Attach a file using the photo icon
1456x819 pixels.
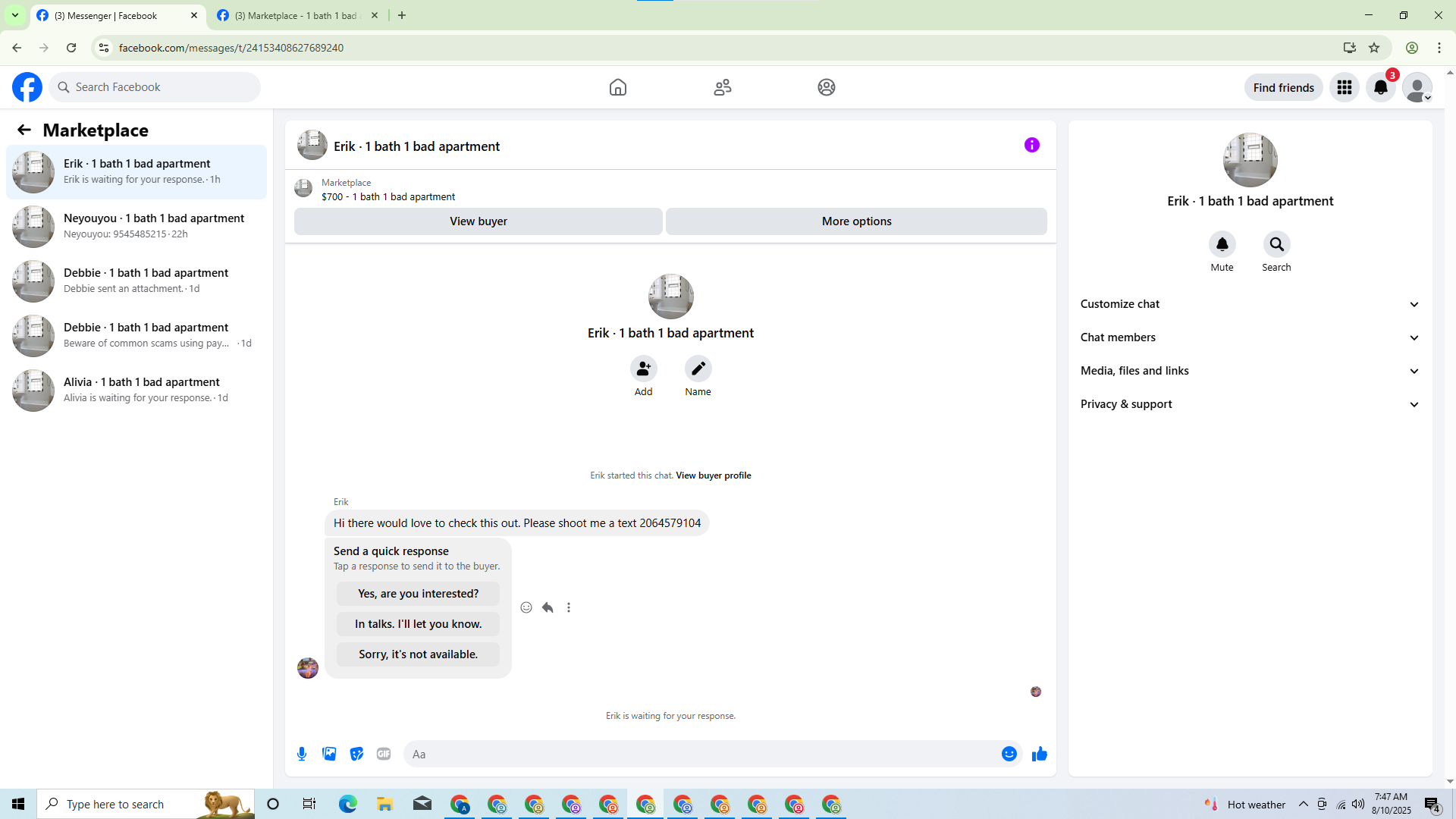point(329,754)
